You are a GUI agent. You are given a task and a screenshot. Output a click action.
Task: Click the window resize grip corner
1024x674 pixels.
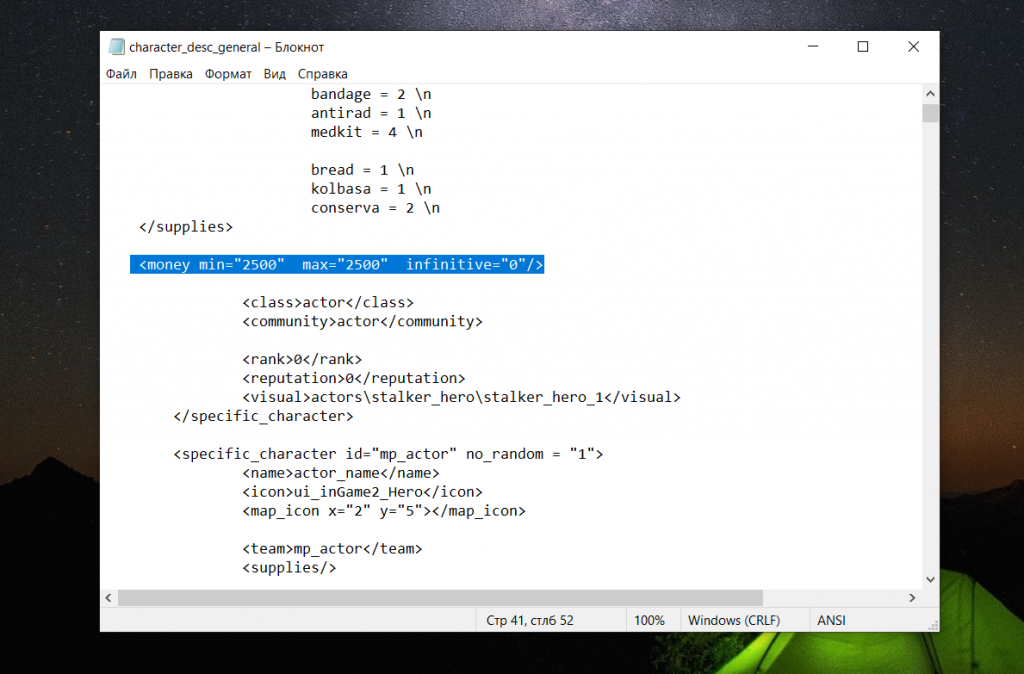tap(933, 625)
